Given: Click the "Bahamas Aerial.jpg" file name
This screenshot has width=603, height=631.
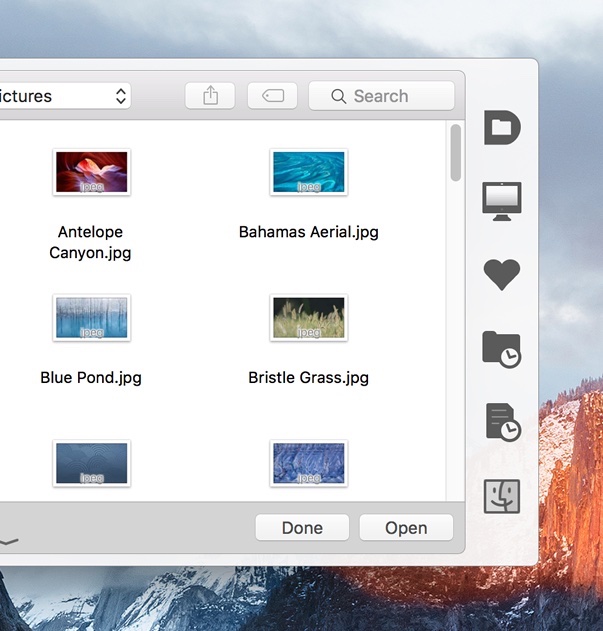Looking at the screenshot, I should (308, 232).
